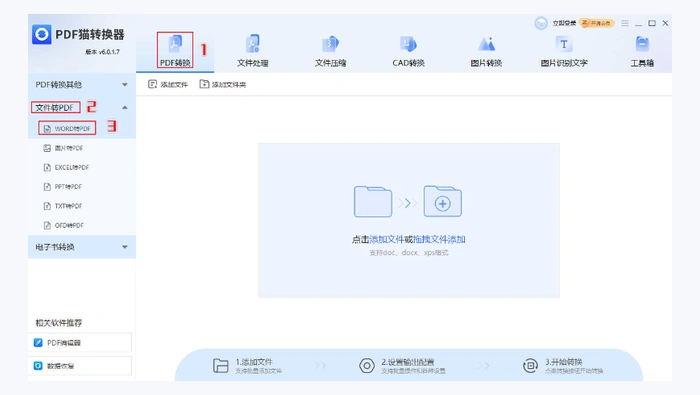Viewport: 700px width, 395px height.
Task: Minimize the application window
Action: 638,23
